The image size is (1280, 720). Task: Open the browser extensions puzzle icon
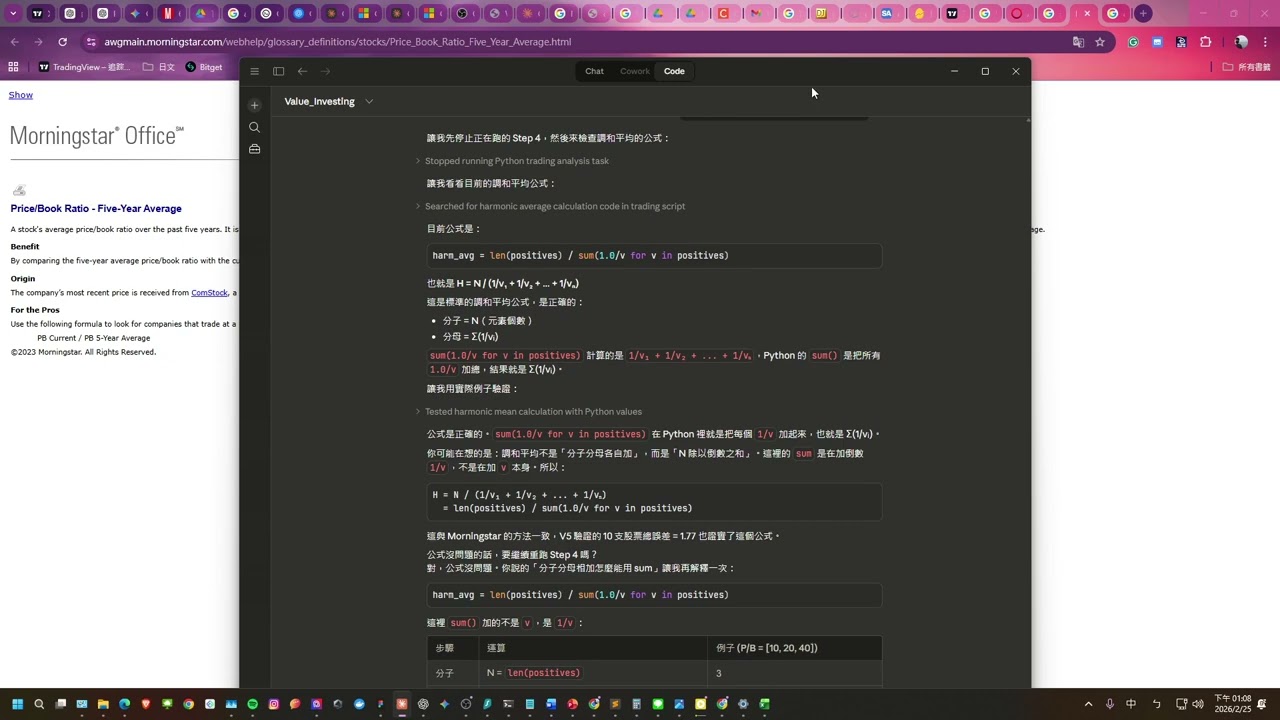(x=1205, y=42)
